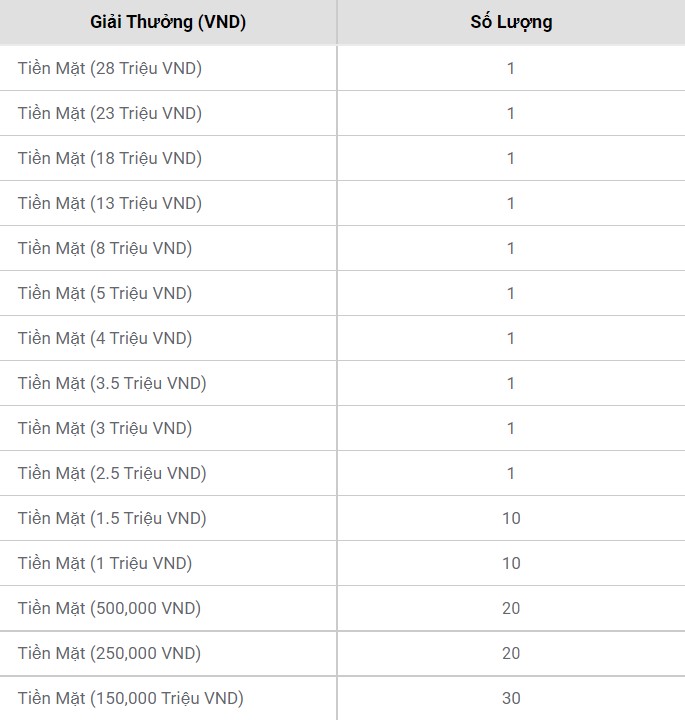The image size is (685, 720).
Task: Select the 'Tiền Mặt (28 Triệu VND)' cell
Action: click(x=110, y=68)
